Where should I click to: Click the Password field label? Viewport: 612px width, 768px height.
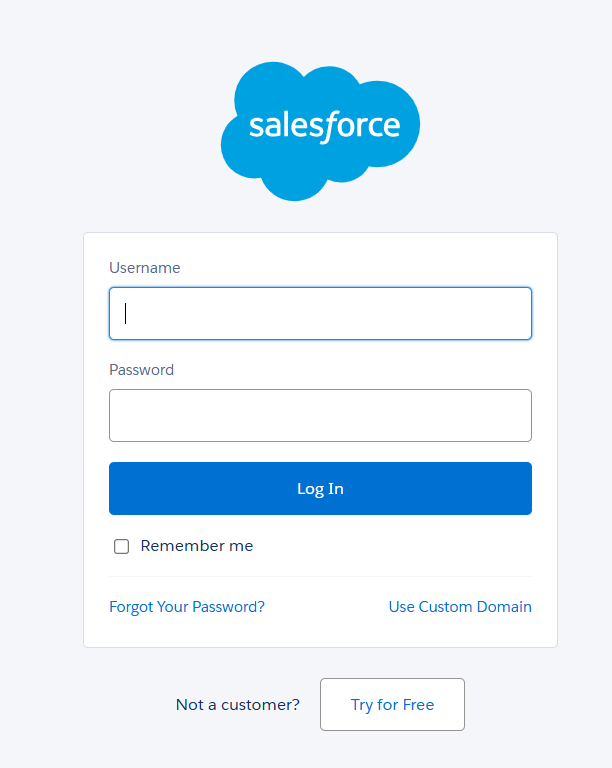click(141, 370)
